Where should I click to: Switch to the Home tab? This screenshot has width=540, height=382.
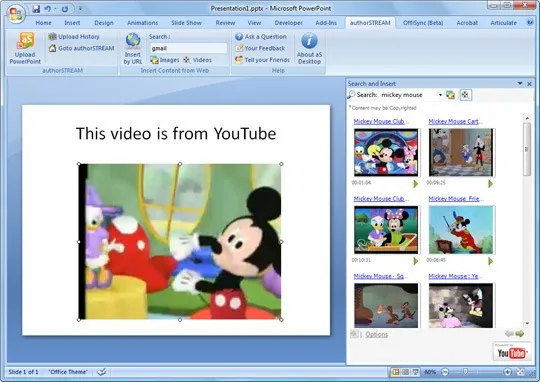click(x=43, y=23)
